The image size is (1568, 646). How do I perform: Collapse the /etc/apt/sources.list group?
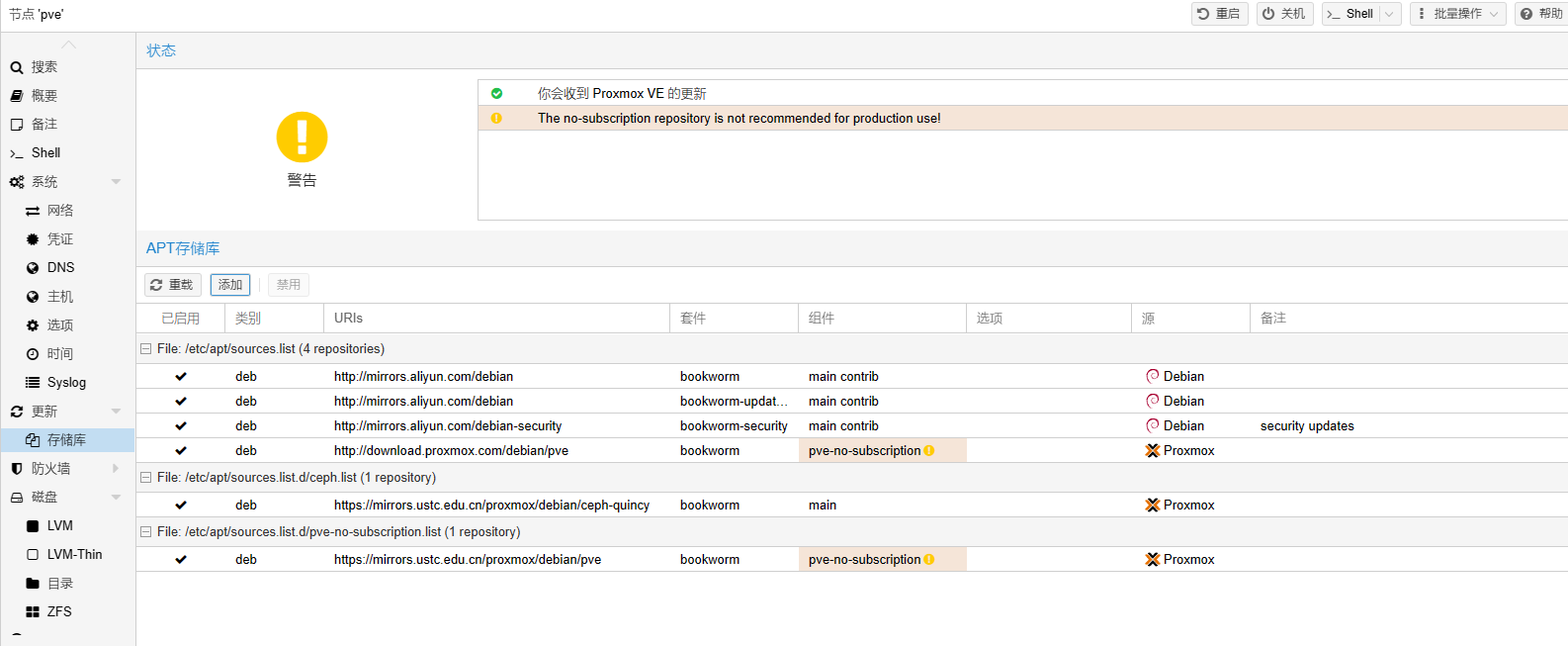(146, 349)
